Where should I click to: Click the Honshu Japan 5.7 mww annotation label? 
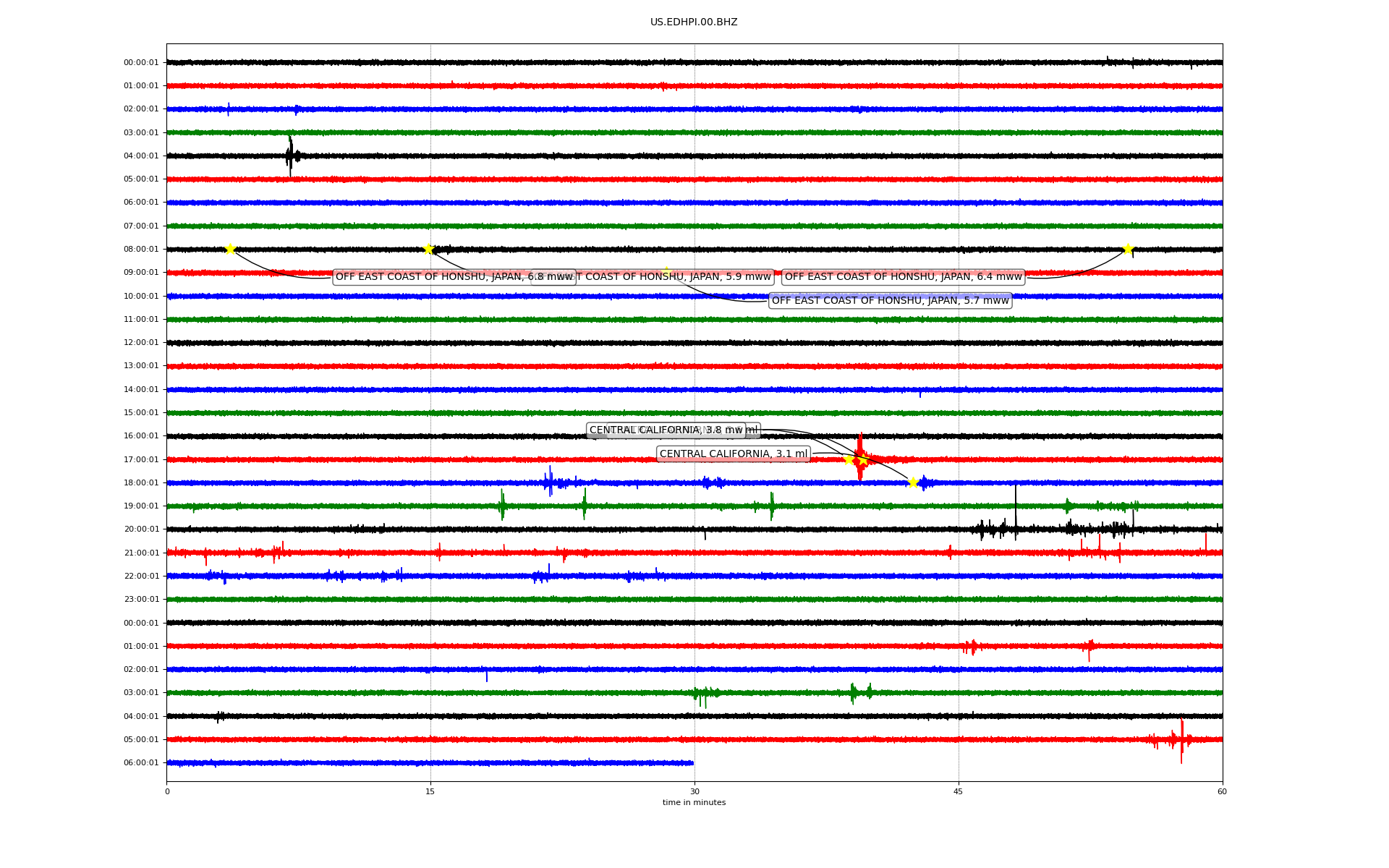tap(890, 300)
